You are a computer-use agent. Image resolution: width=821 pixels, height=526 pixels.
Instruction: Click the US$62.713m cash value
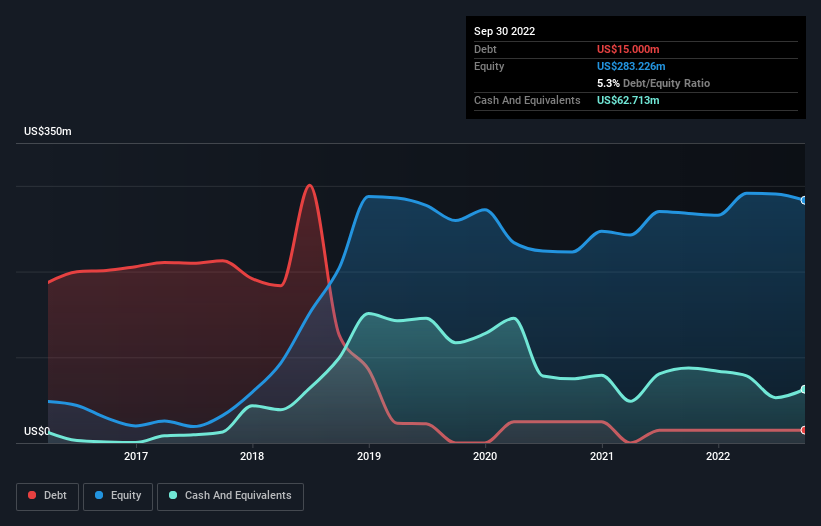pos(628,100)
